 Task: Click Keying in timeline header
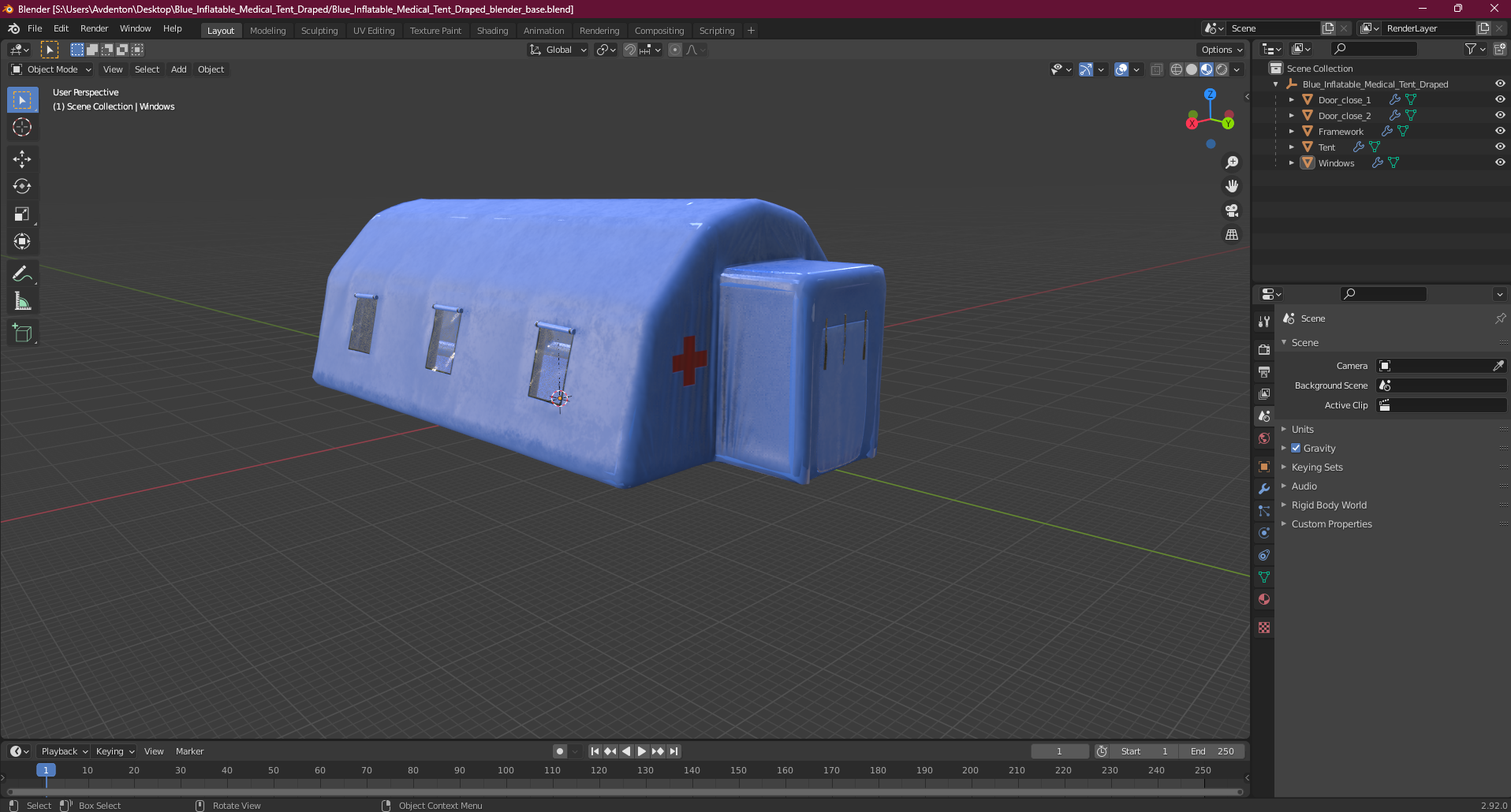[x=115, y=751]
